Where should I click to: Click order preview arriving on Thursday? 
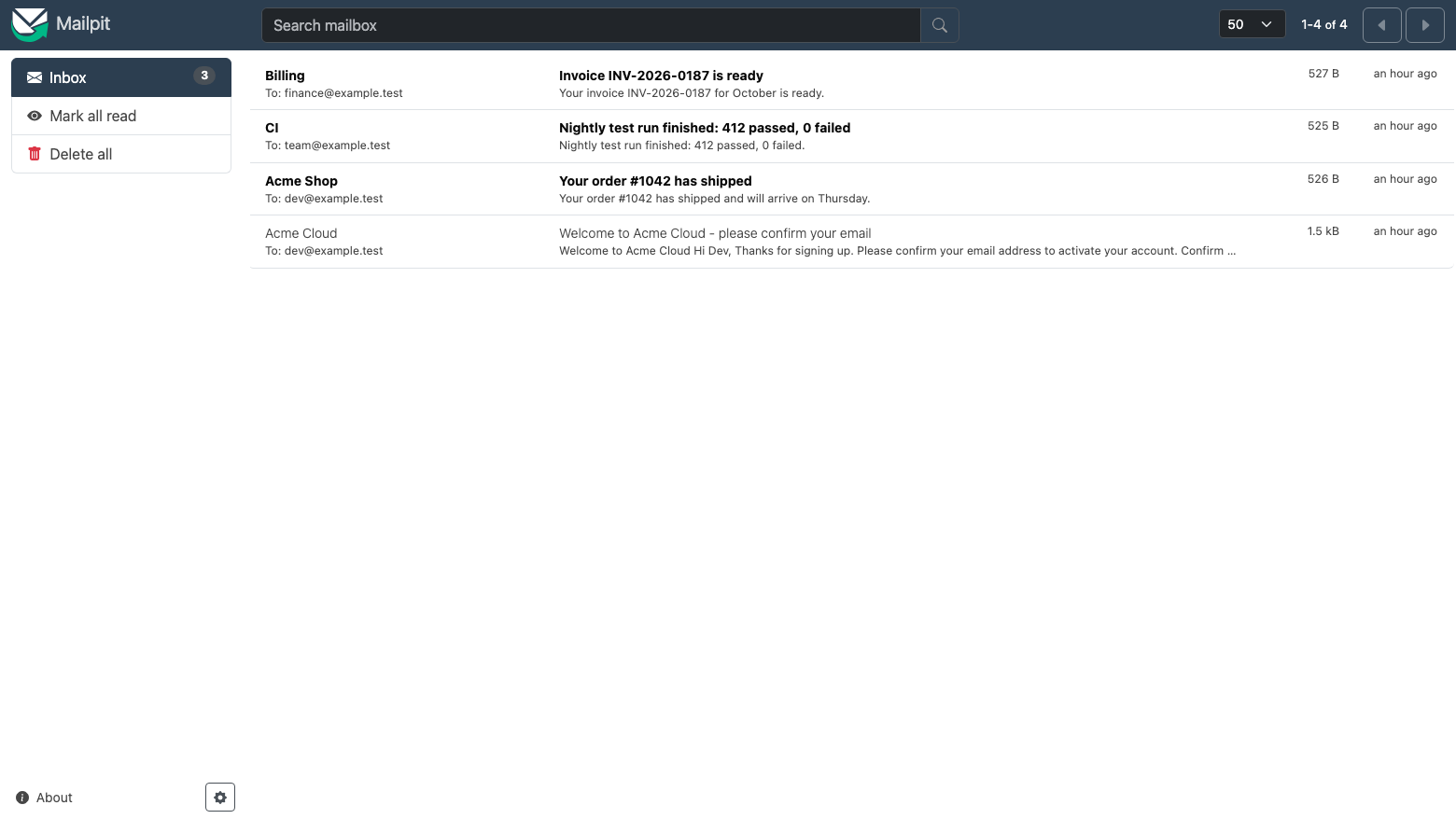click(x=714, y=199)
